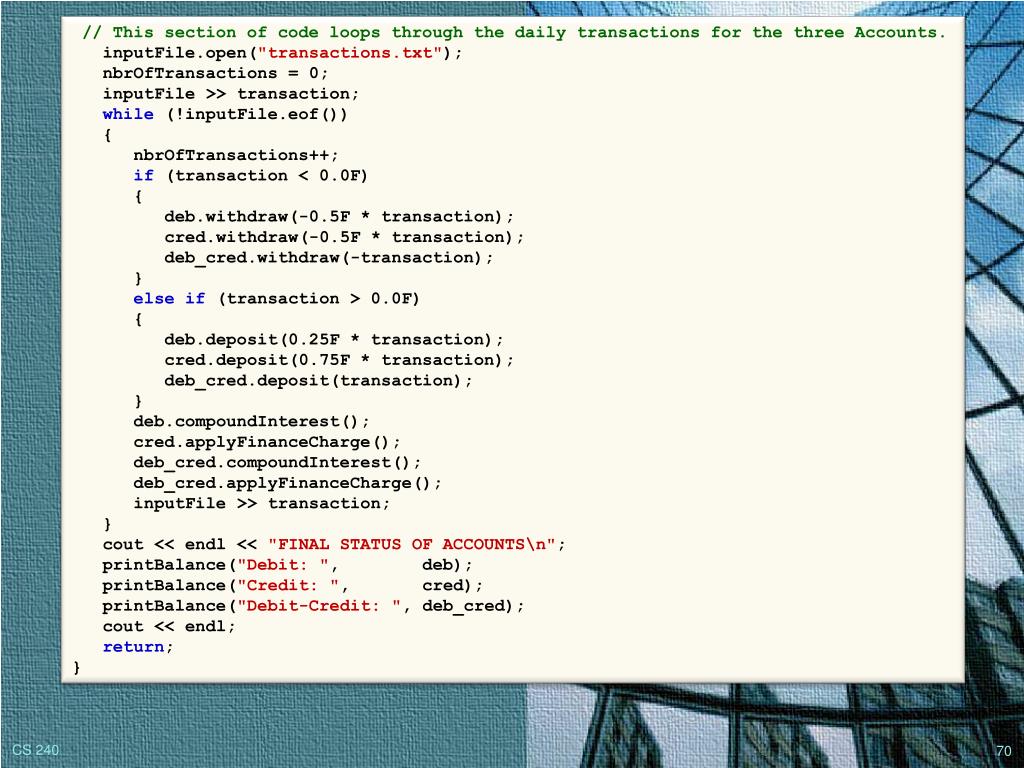Click deb_cred.withdraw(-transaction); line
The image size is (1024, 768).
328,258
